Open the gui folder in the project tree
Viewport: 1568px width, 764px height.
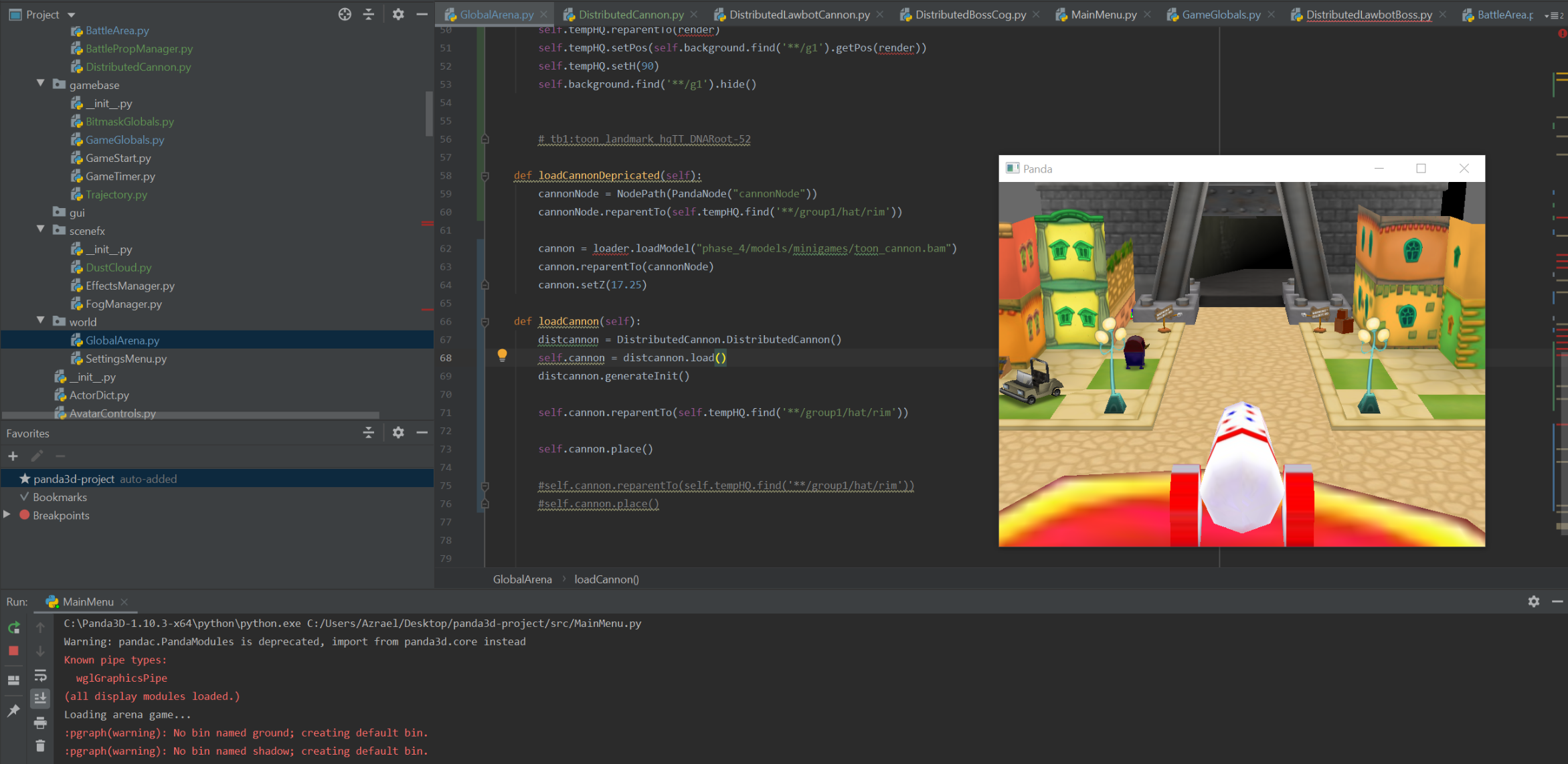[77, 213]
